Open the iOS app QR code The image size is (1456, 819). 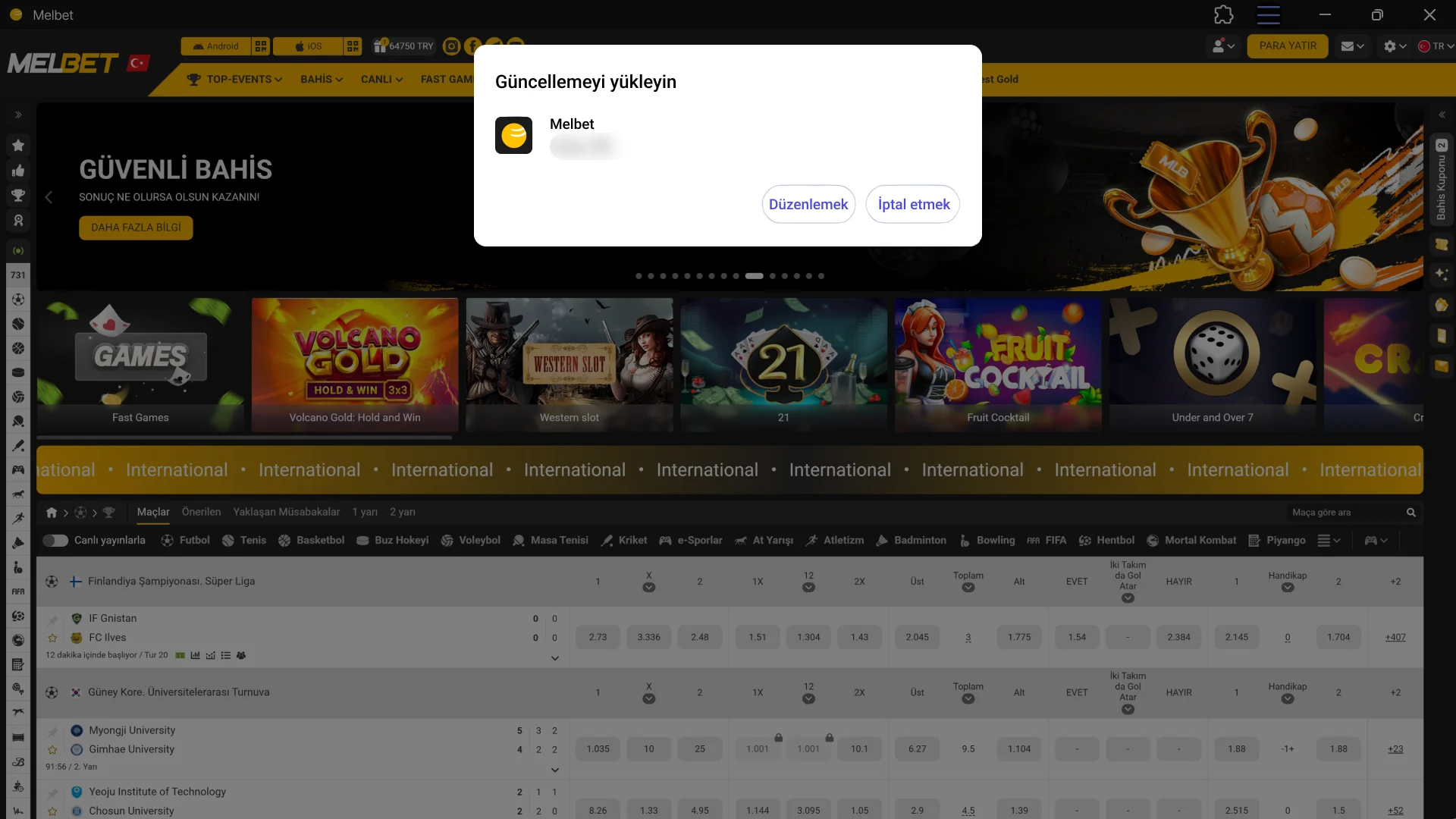[353, 46]
